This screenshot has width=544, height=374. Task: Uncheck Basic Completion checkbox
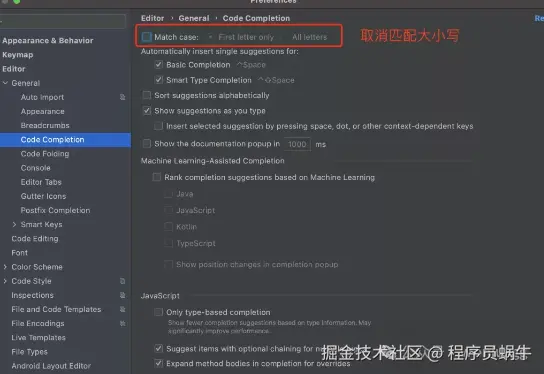159,65
